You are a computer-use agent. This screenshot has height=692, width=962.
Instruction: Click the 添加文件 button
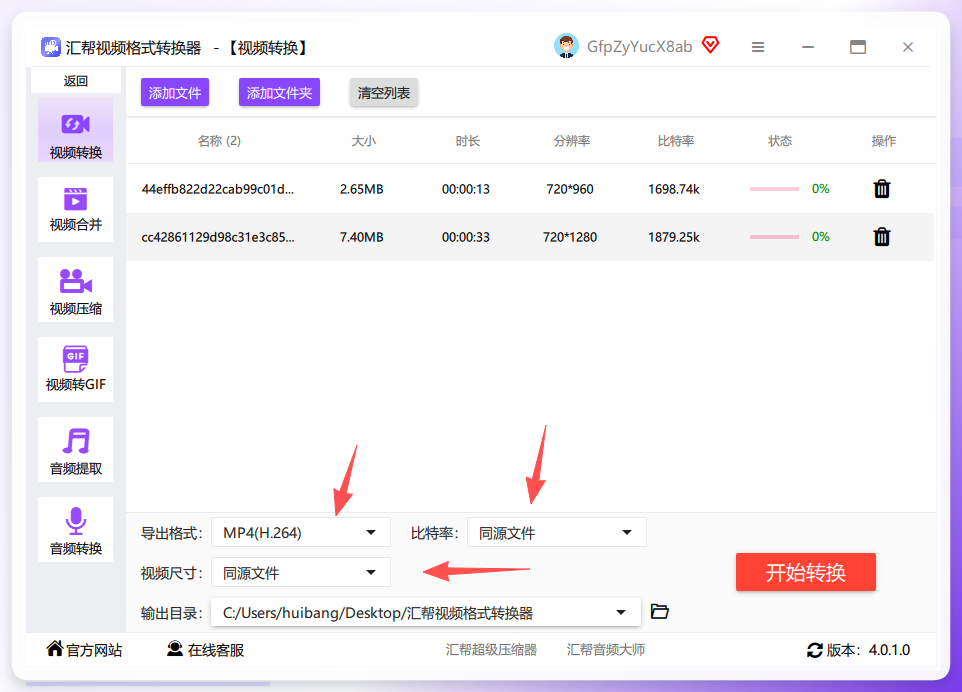[x=175, y=93]
